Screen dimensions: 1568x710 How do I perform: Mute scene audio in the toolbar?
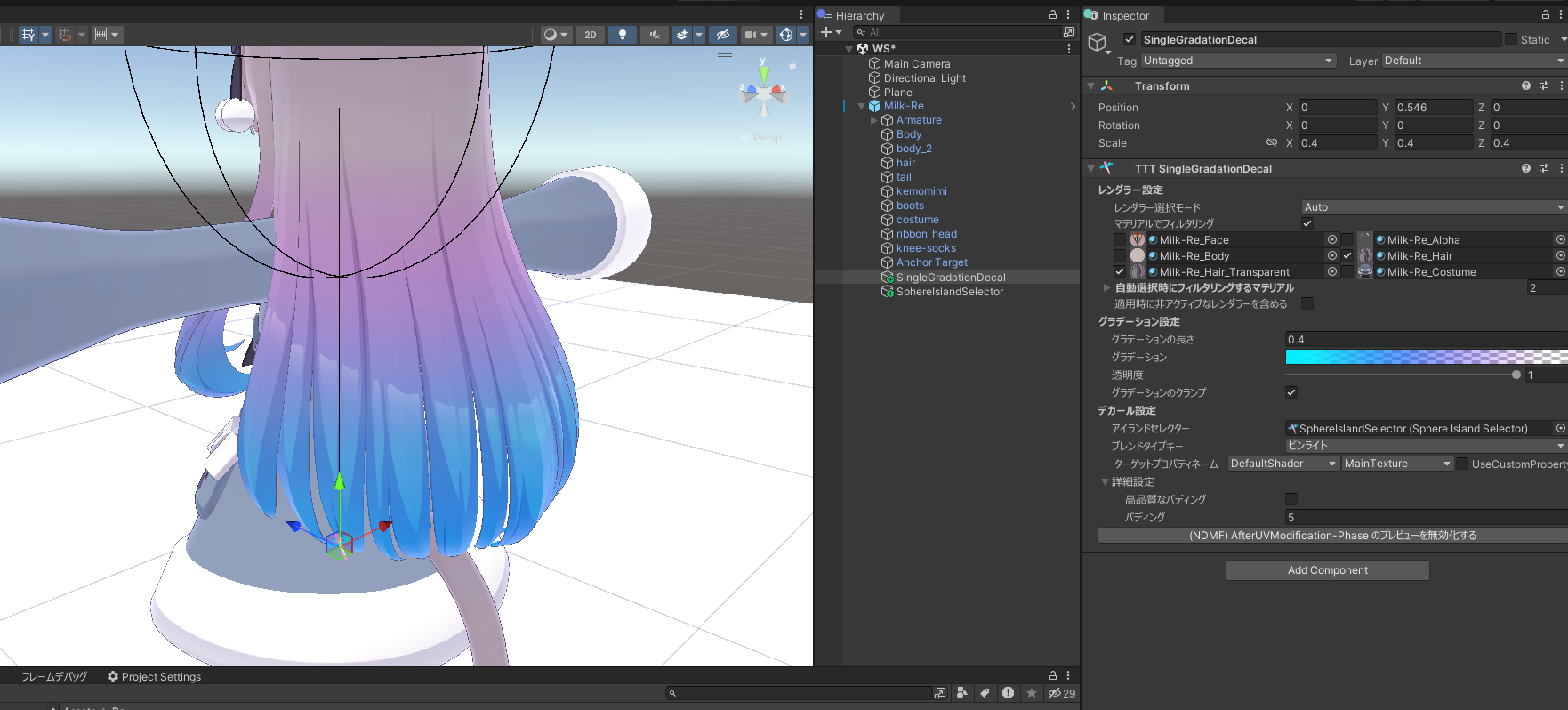[654, 35]
